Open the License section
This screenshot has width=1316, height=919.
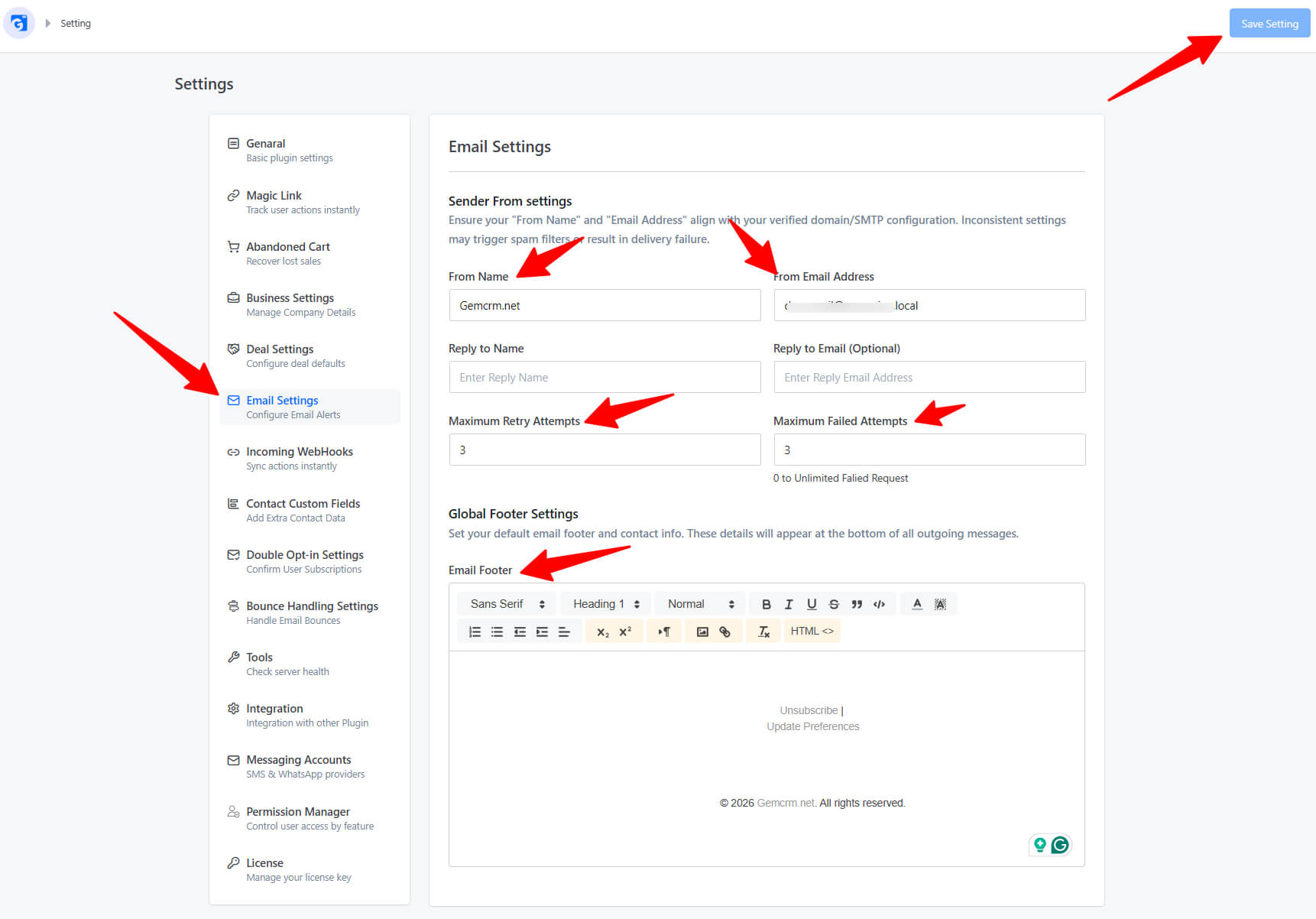point(310,869)
